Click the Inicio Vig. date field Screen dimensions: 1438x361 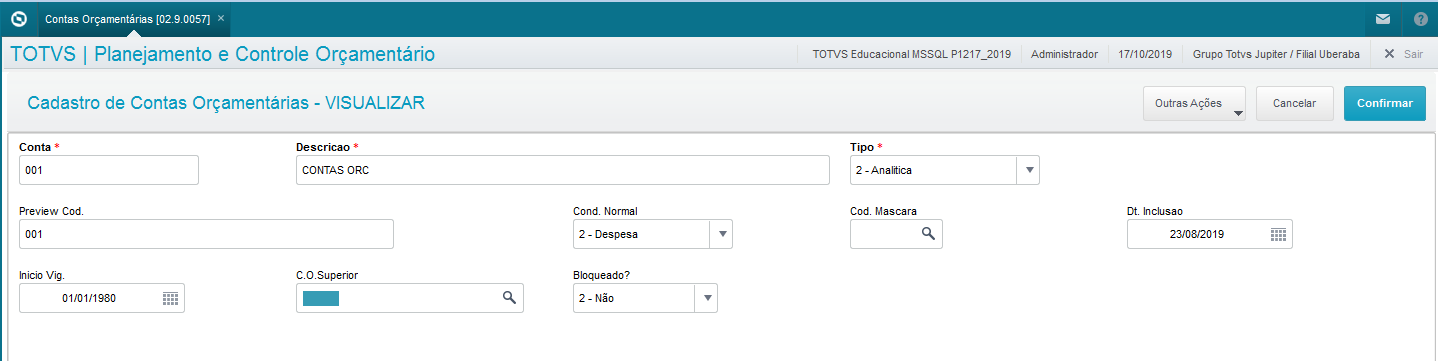[x=102, y=298]
